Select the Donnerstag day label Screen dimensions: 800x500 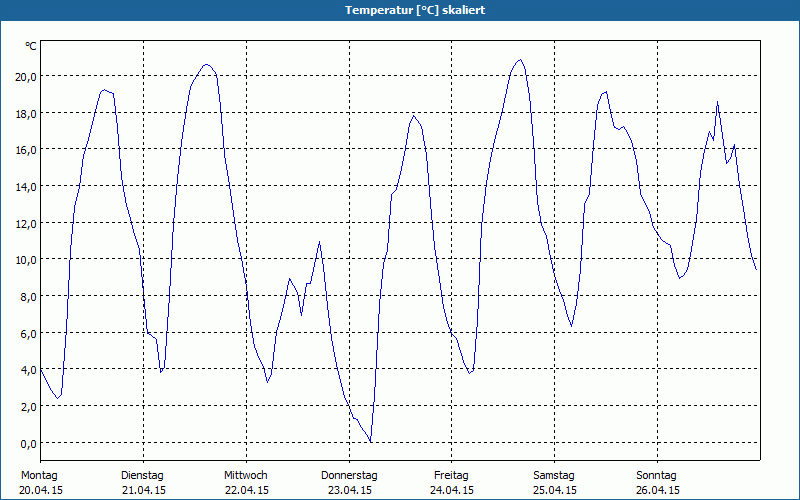[x=349, y=476]
